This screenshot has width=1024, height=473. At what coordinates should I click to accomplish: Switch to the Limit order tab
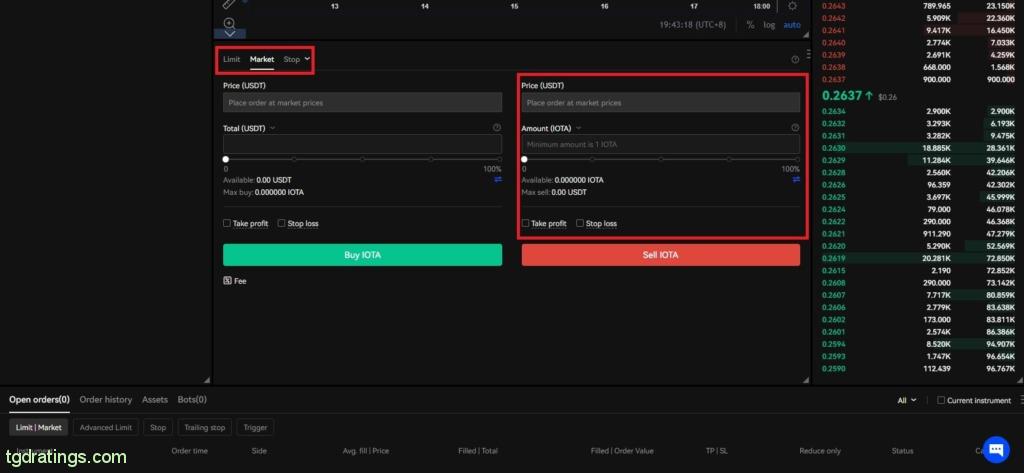(232, 59)
